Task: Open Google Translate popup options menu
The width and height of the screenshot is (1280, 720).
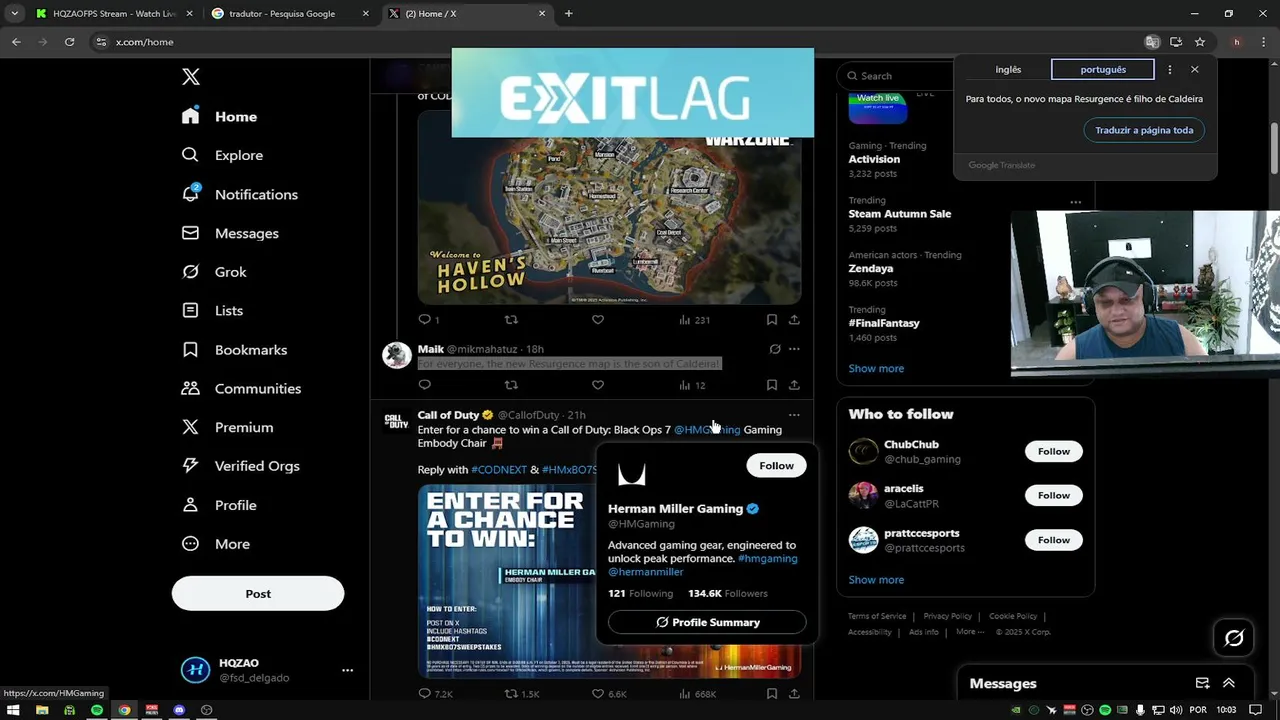Action: [1169, 70]
